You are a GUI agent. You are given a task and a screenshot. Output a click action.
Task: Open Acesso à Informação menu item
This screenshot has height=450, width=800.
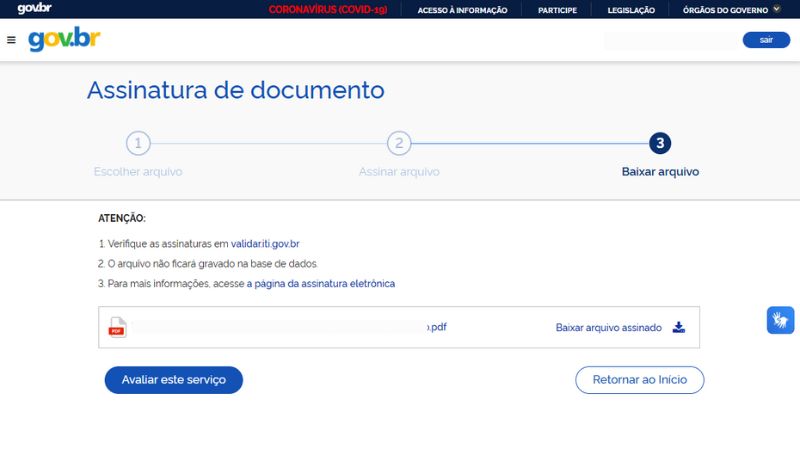pyautogui.click(x=462, y=10)
